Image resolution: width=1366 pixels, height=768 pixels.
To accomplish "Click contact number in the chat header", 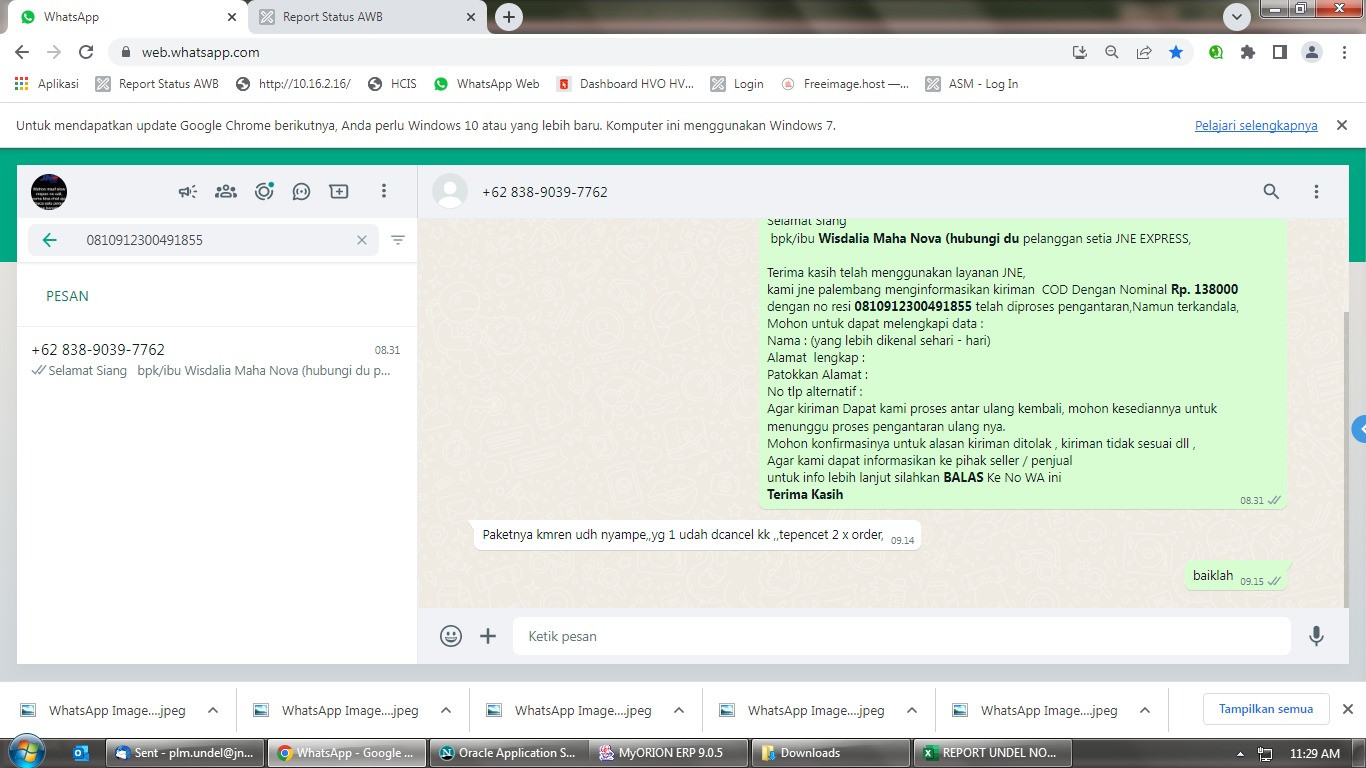I will [x=545, y=192].
